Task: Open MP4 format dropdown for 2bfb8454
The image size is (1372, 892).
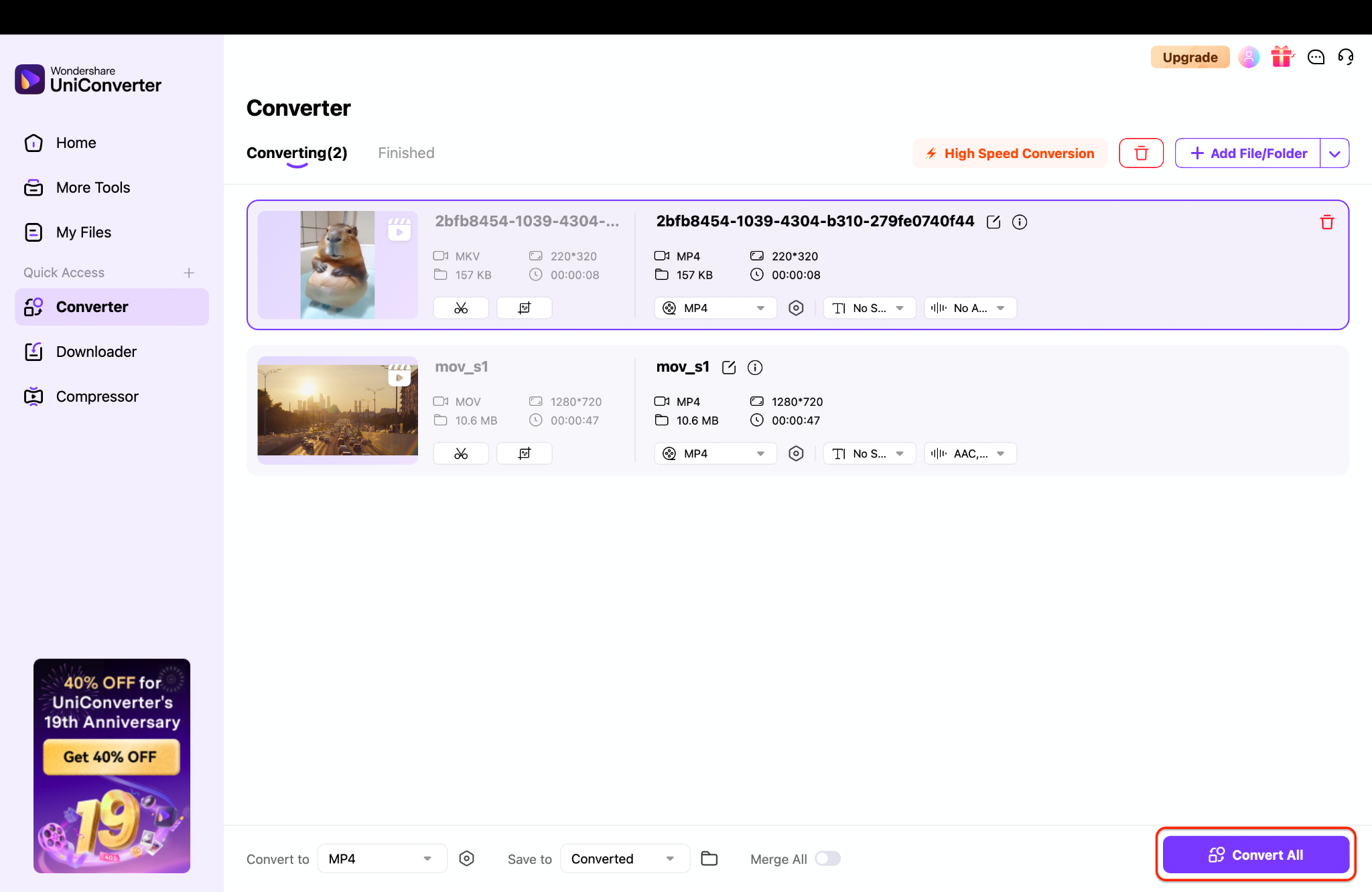Action: pyautogui.click(x=715, y=308)
